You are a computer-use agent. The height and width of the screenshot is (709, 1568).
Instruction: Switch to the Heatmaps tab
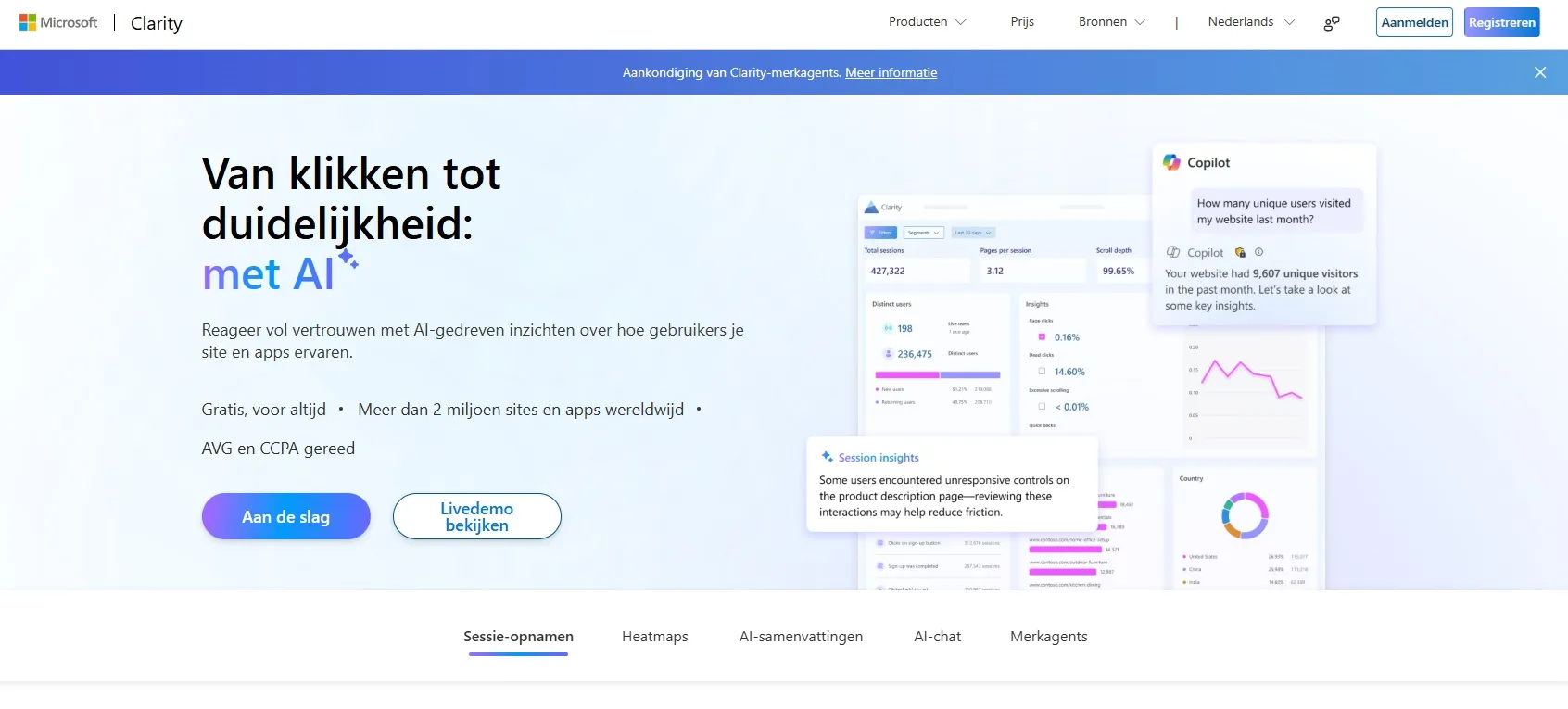655,637
